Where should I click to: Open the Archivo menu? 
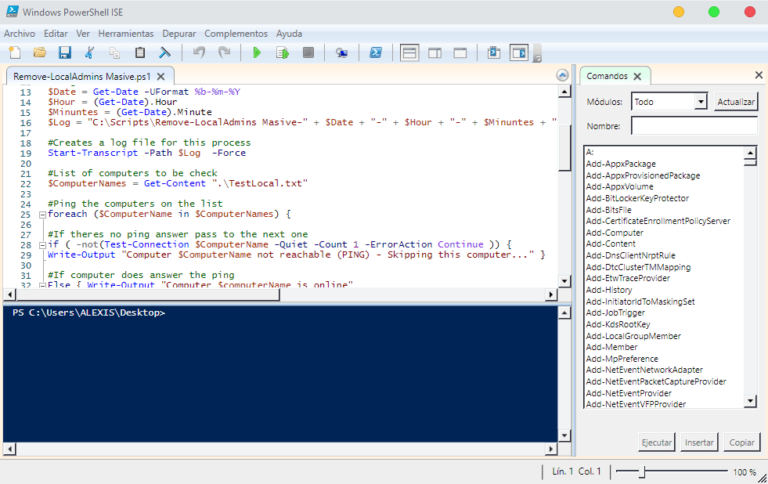pyautogui.click(x=20, y=34)
